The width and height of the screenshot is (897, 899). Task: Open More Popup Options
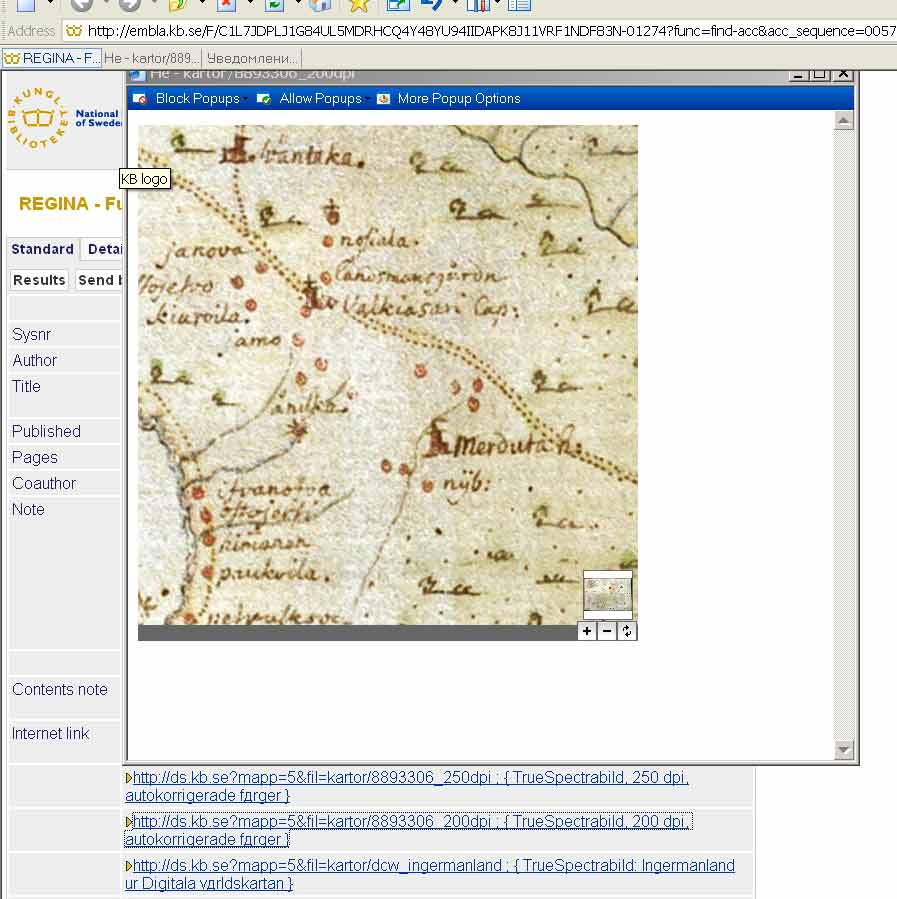click(458, 98)
